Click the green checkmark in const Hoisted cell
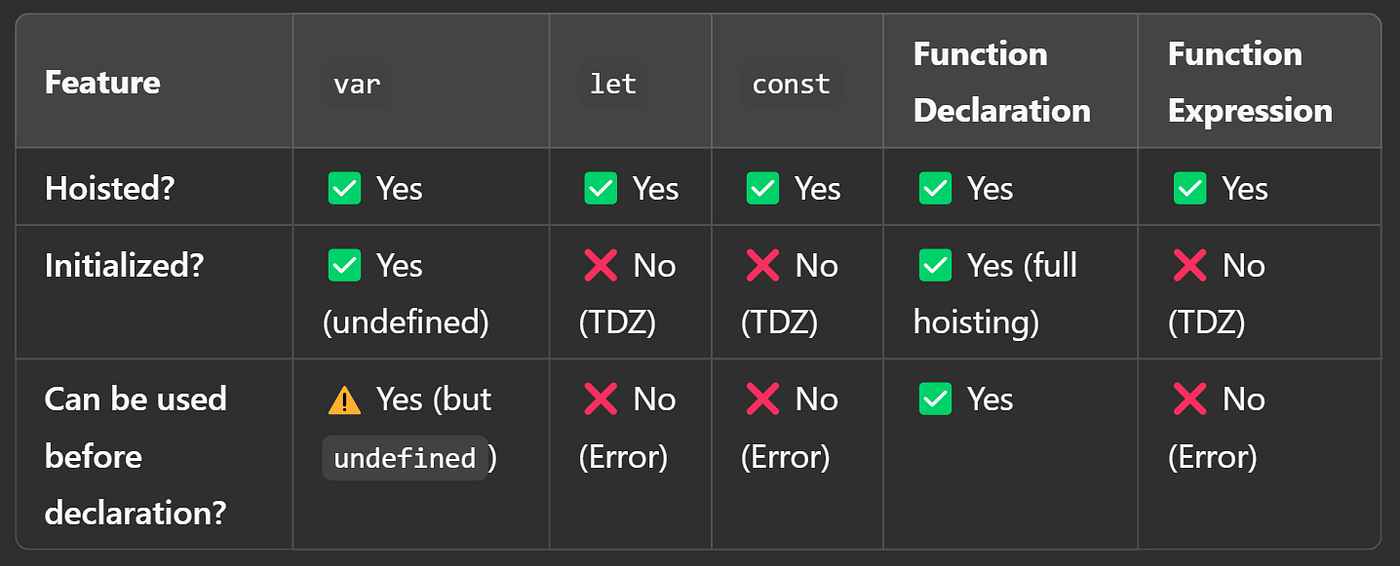The image size is (1400, 566). tap(762, 188)
